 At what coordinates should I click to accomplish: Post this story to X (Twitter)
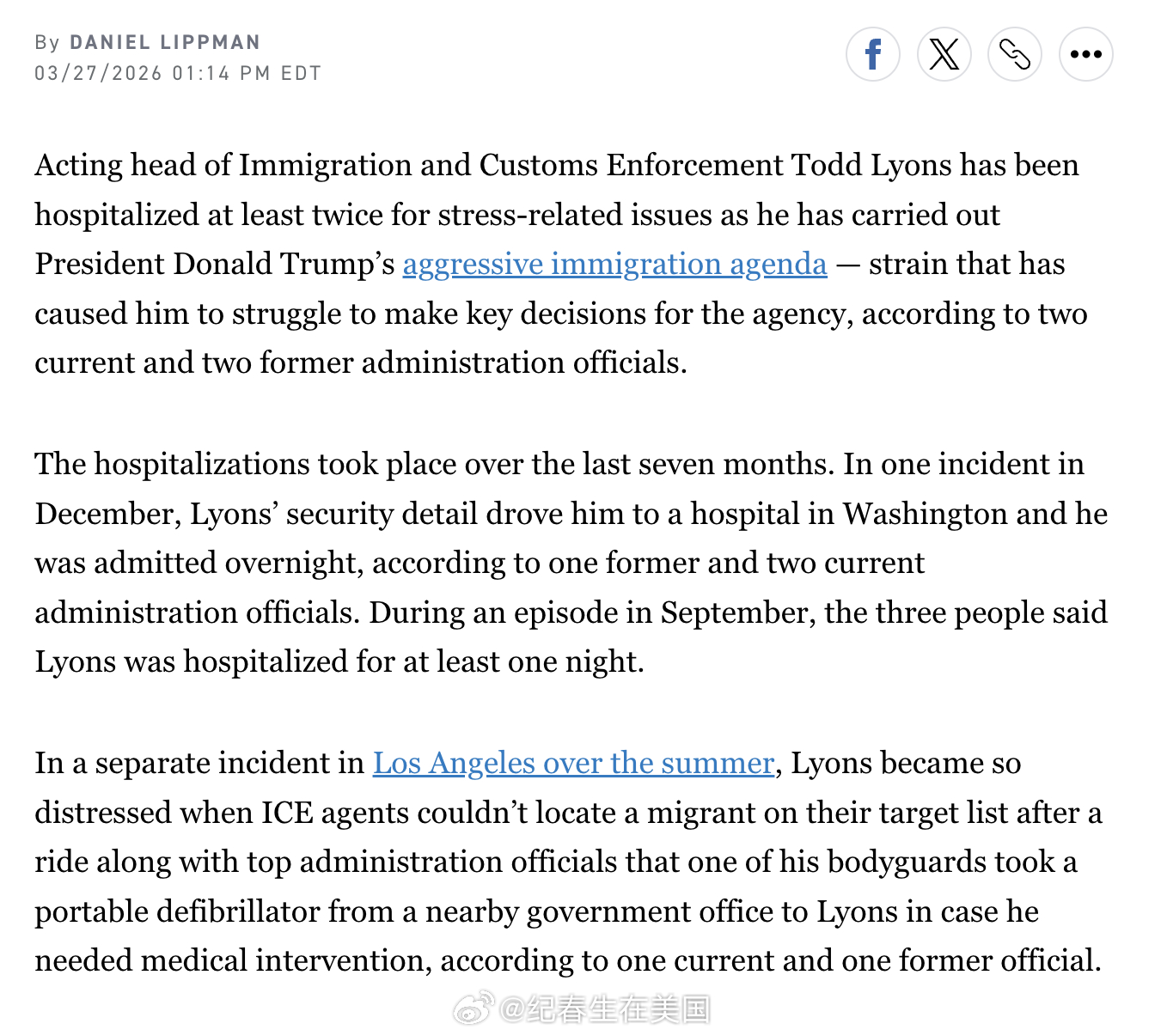pos(944,53)
